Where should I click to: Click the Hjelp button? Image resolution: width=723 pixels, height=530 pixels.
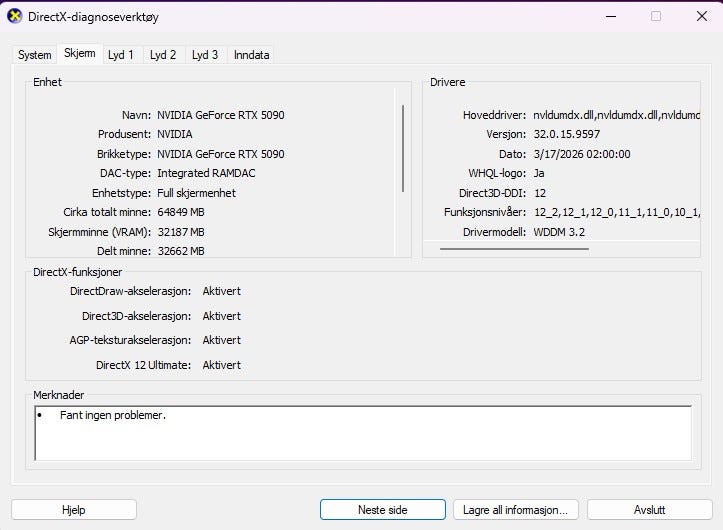[74, 510]
